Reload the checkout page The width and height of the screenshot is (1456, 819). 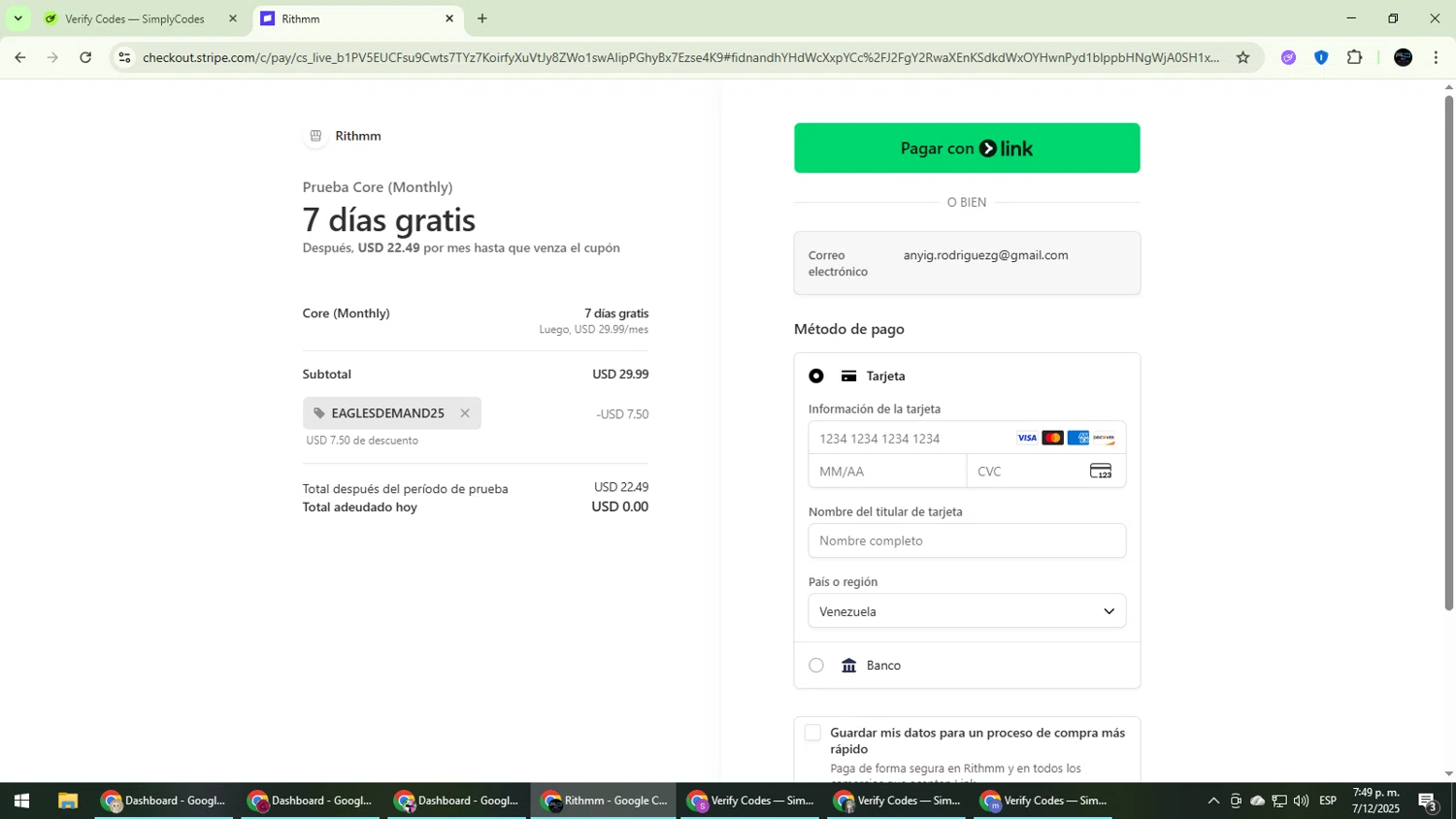85,57
